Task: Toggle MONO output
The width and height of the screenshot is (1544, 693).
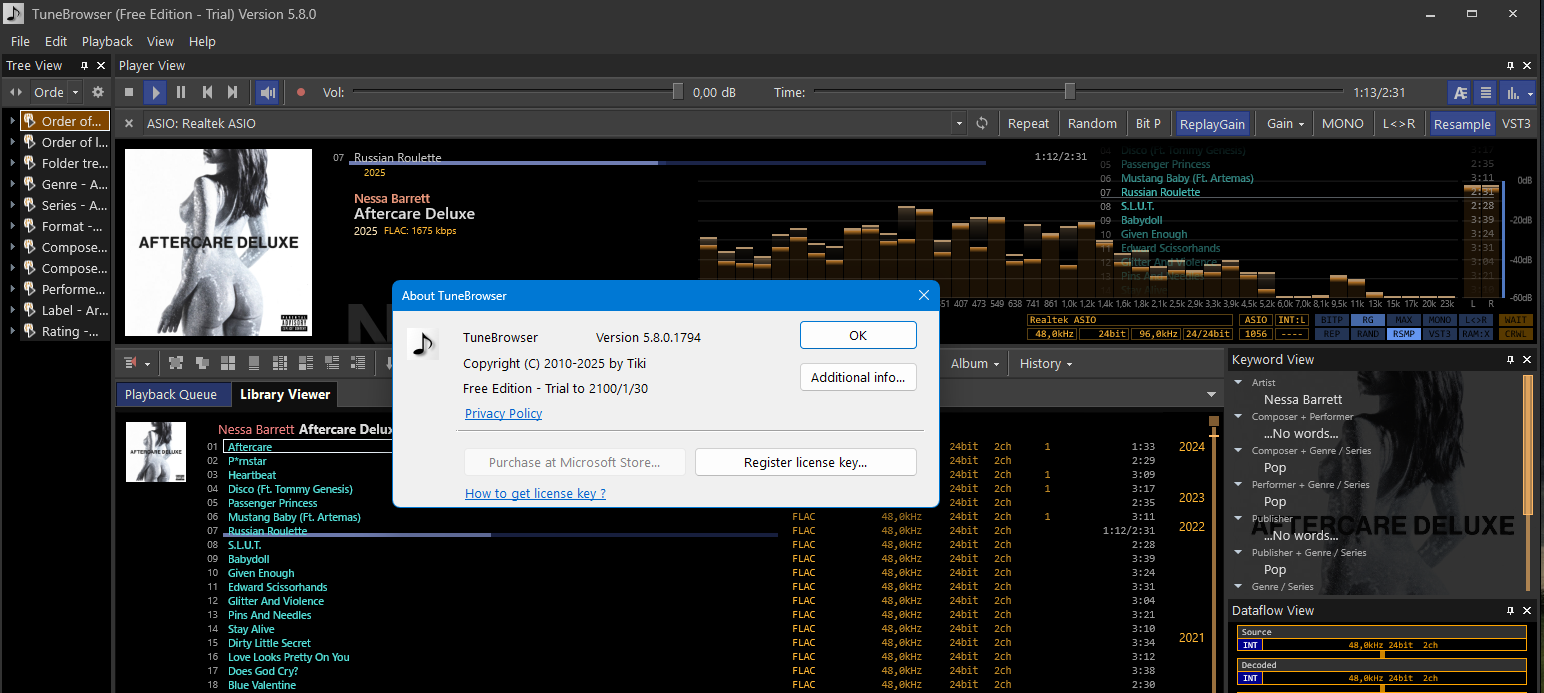Action: 1342,124
